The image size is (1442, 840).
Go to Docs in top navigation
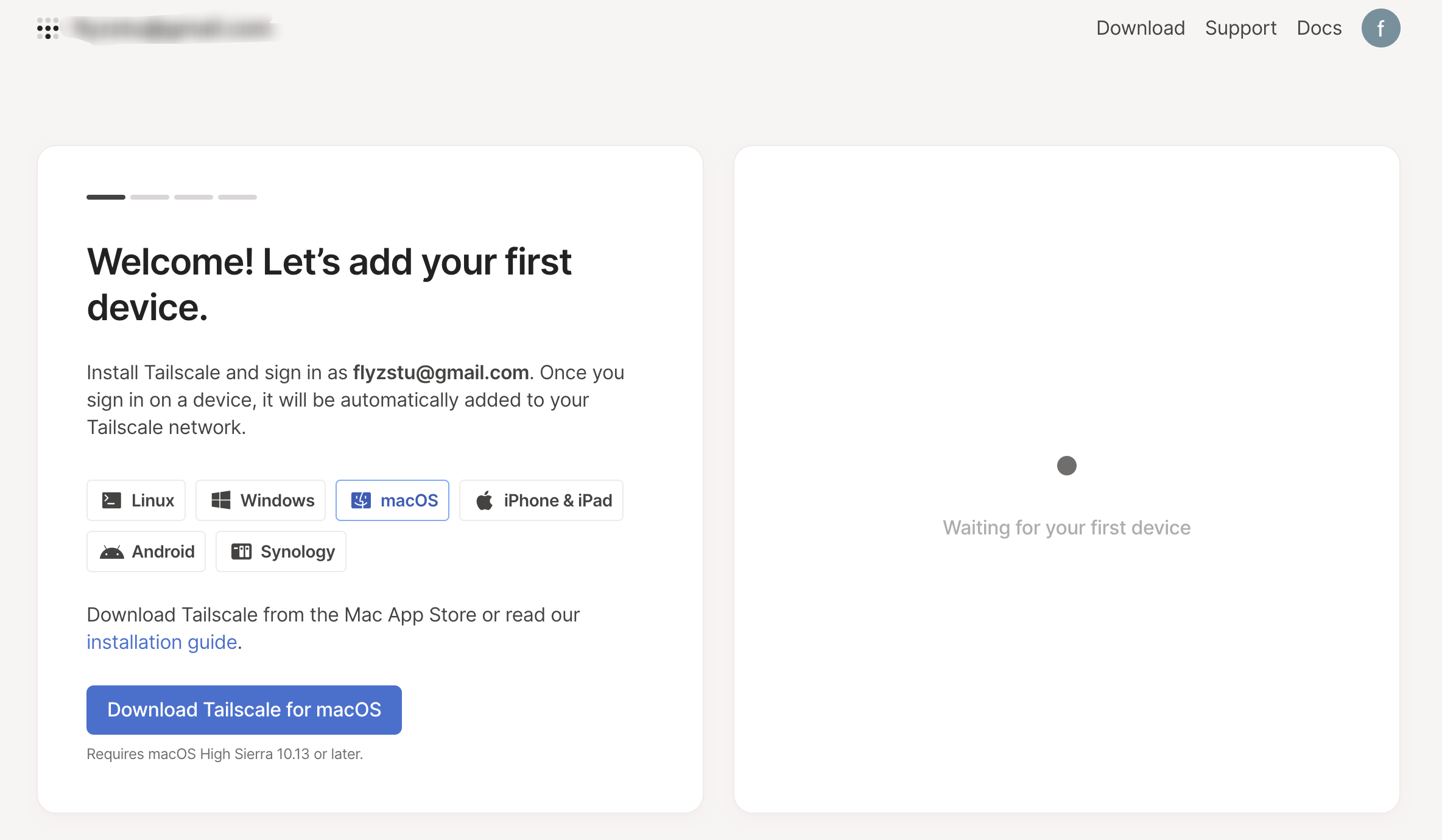[1319, 28]
